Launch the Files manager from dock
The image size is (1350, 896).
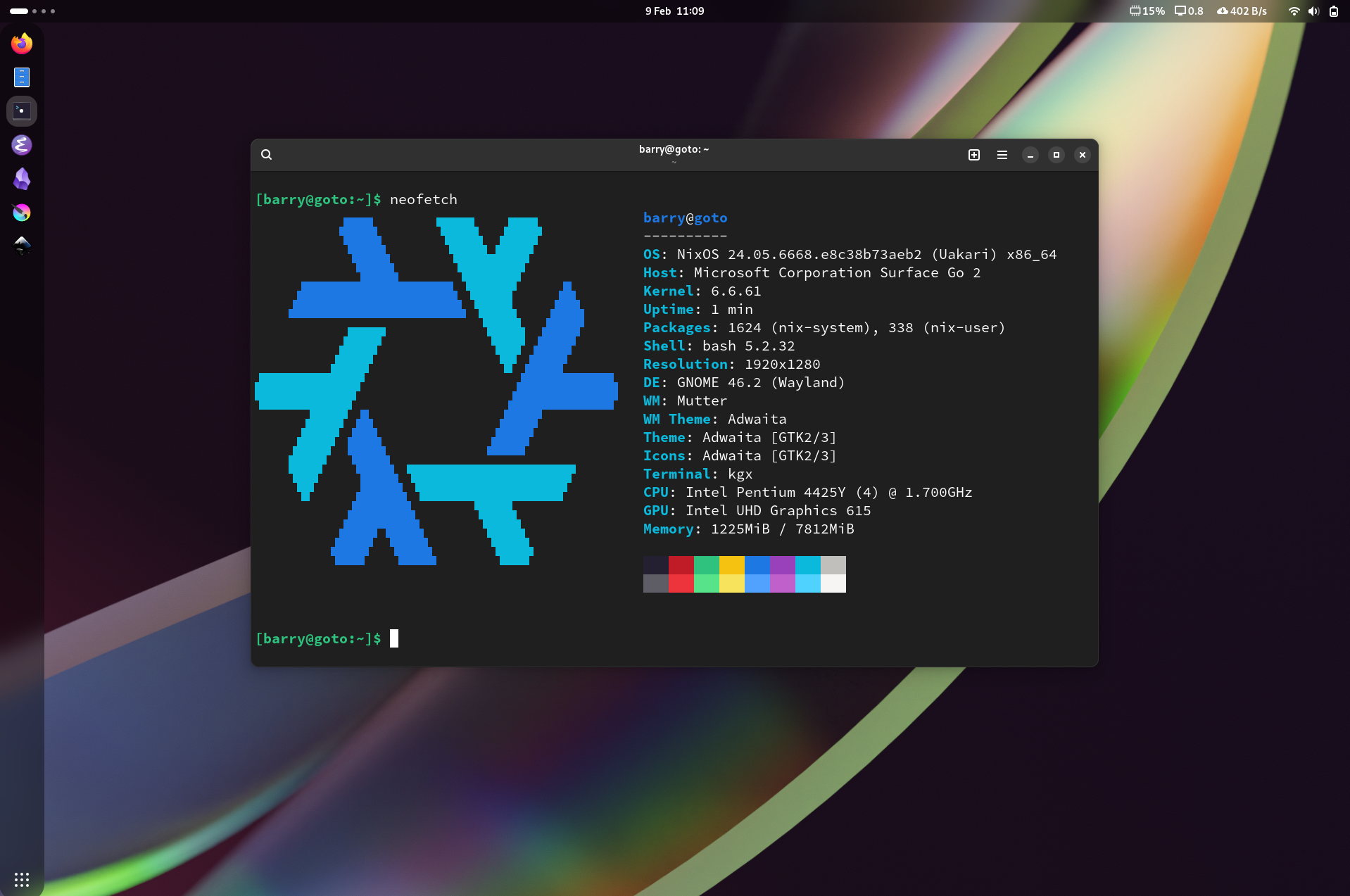click(22, 77)
